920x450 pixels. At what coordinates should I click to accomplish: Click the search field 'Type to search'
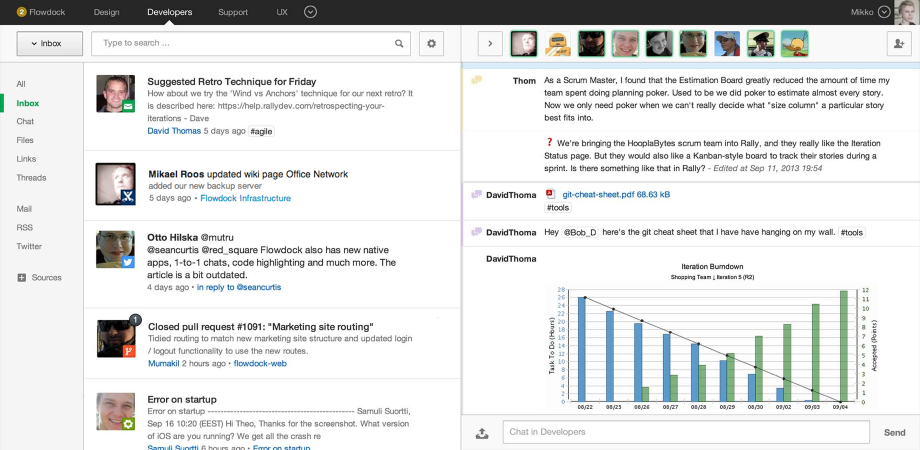[251, 43]
